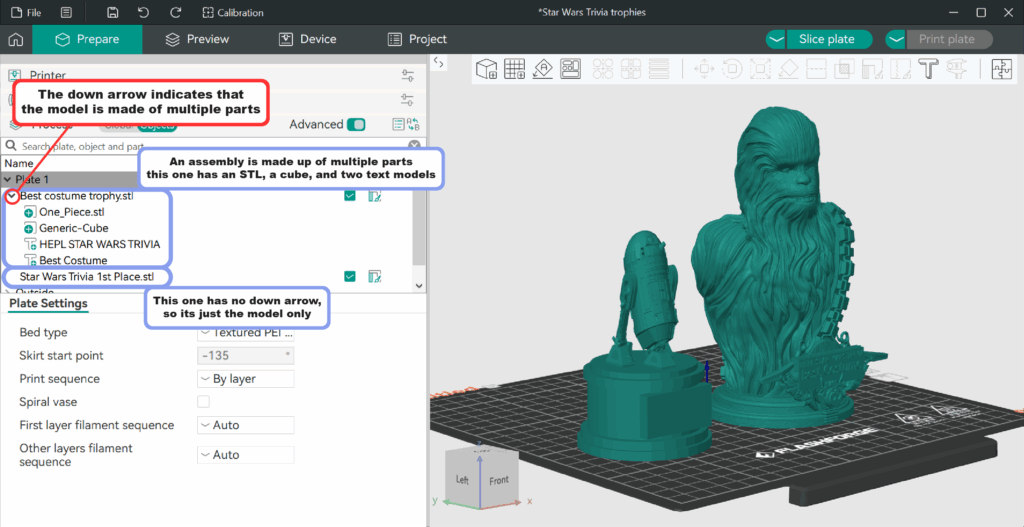Viewport: 1024px width, 527px height.
Task: Uncheck printable for Best costume trophy.stl
Action: tap(350, 196)
